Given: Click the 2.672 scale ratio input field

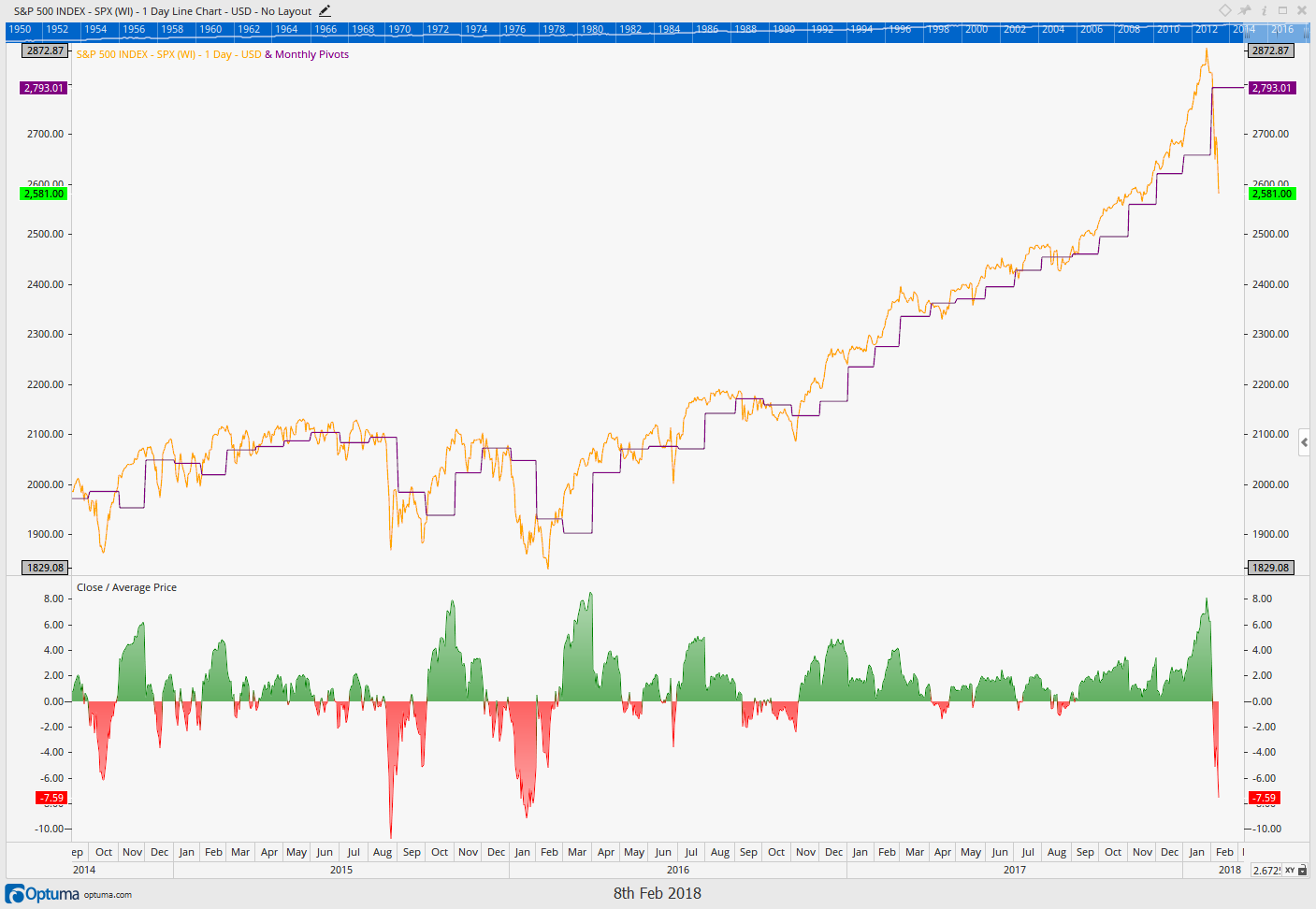Looking at the screenshot, I should click(1266, 870).
